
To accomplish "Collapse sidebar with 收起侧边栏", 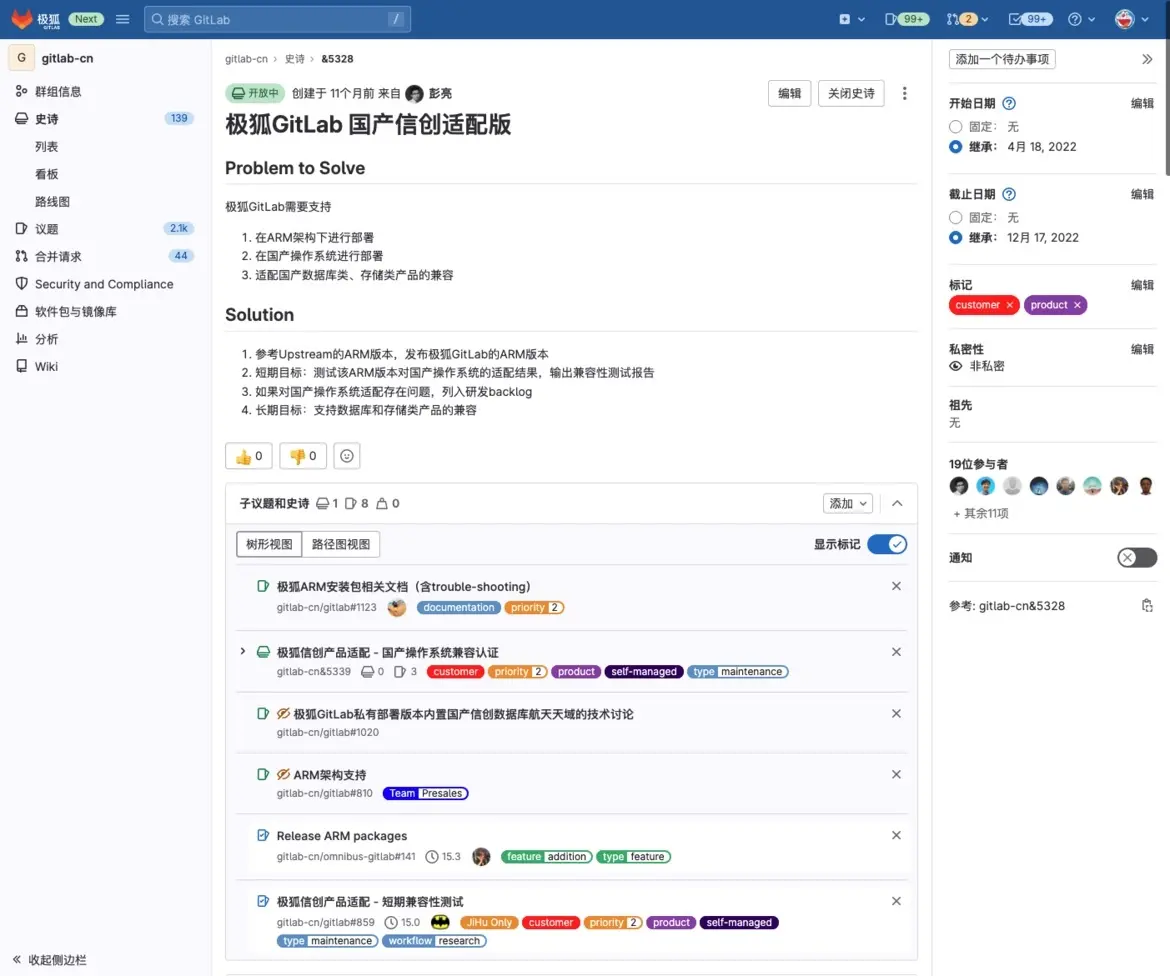I will point(49,960).
